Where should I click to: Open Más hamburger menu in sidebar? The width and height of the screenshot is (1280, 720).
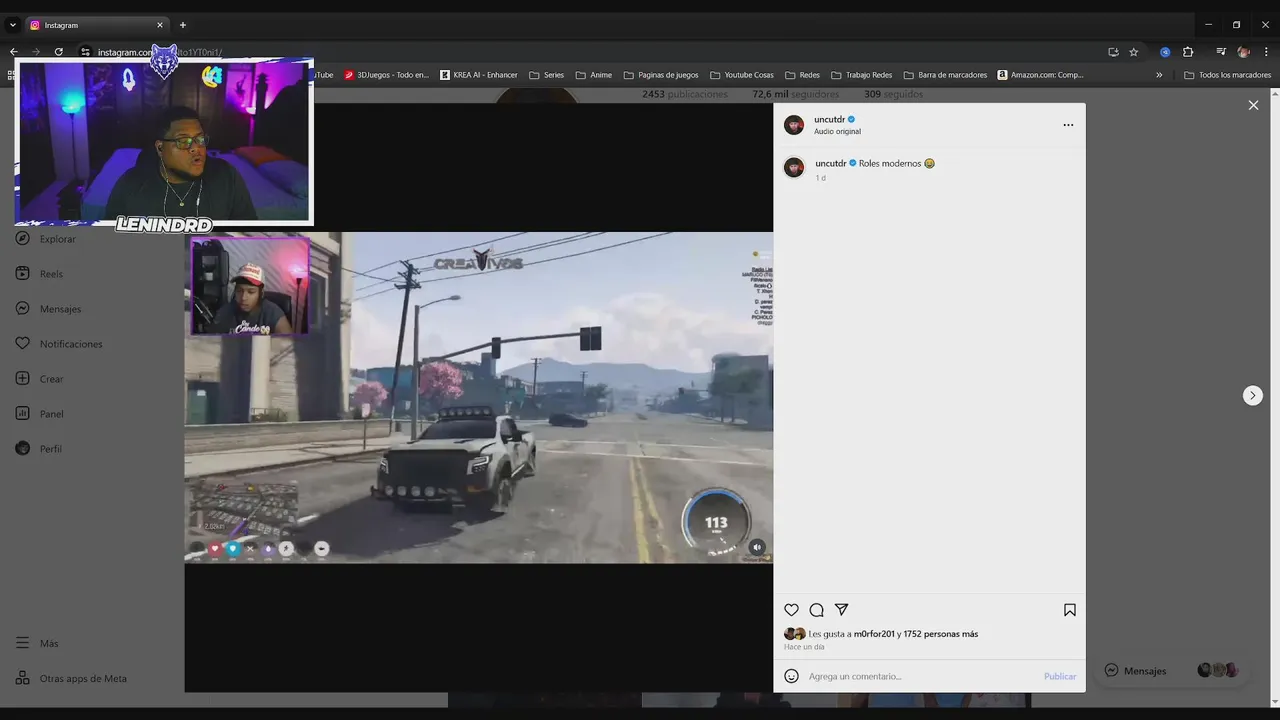(x=22, y=643)
